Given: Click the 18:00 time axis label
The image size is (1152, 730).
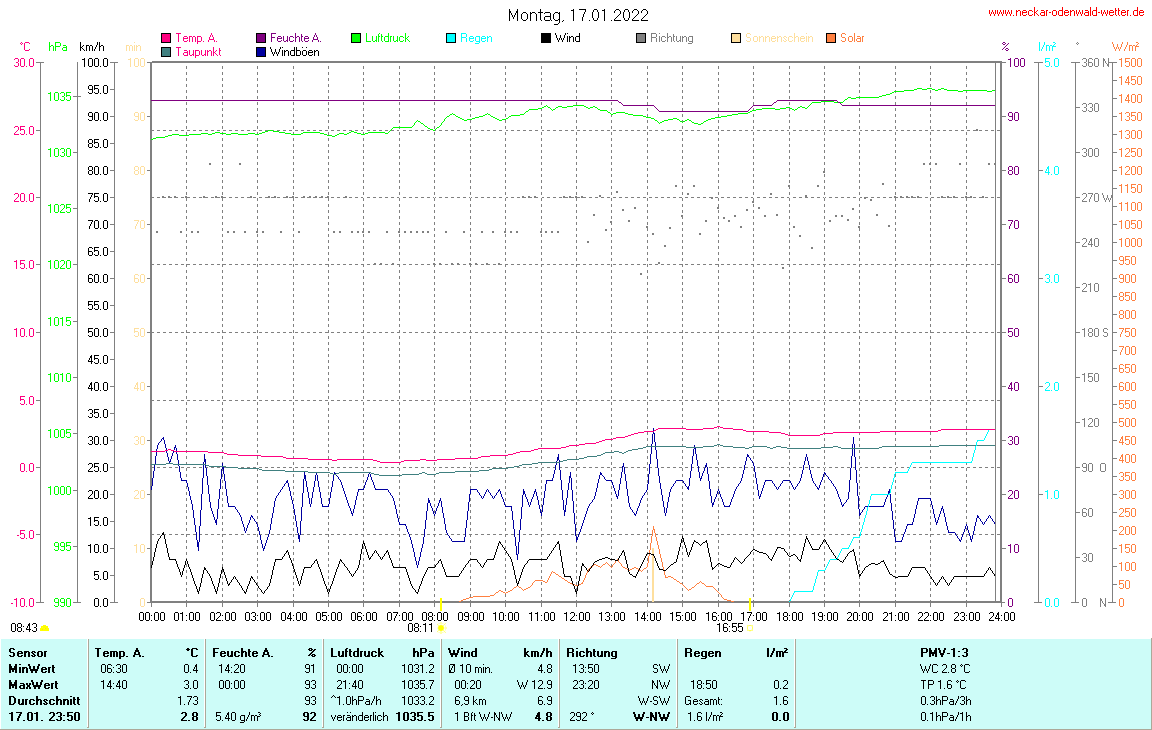Looking at the screenshot, I should pos(790,618).
